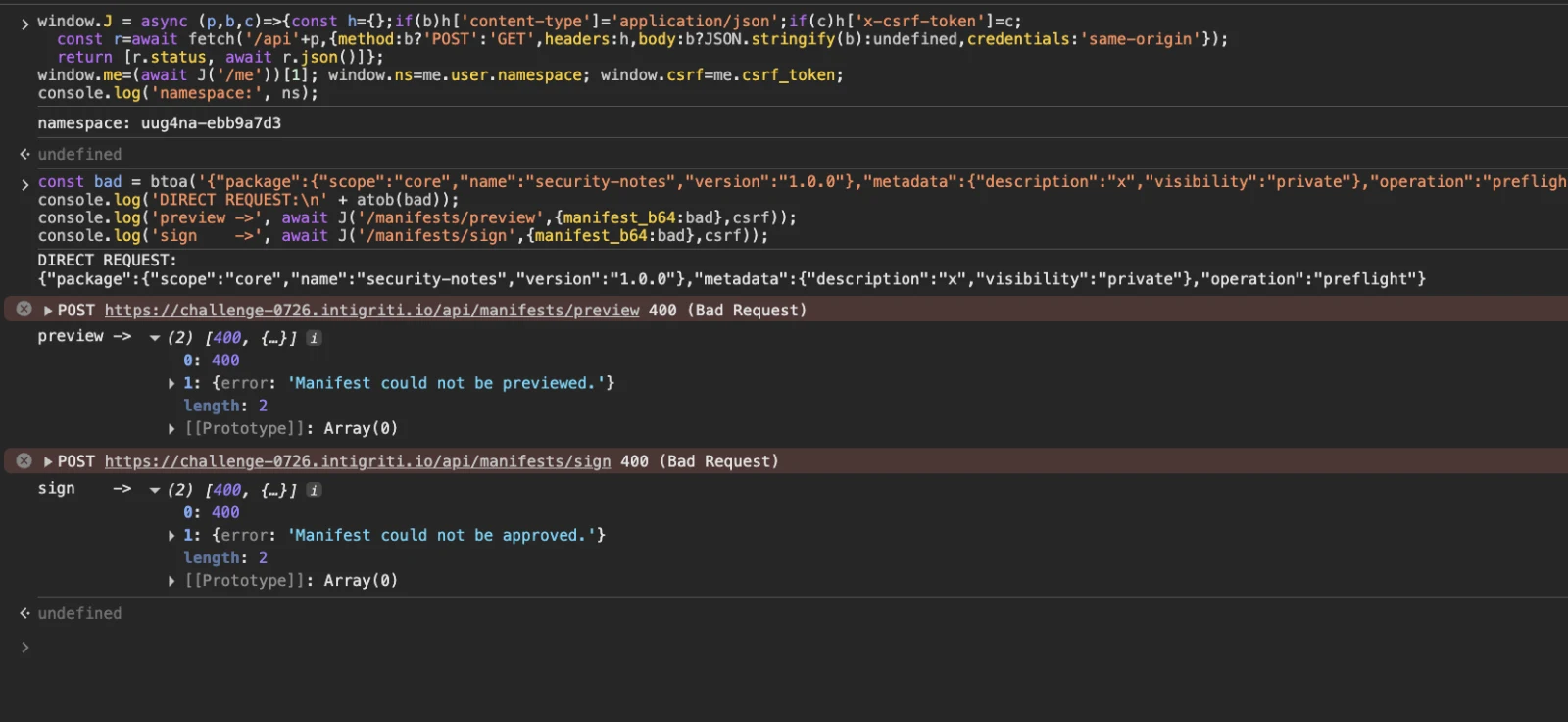Click 'length: 2' under the sign array
This screenshot has width=1568, height=722.
pyautogui.click(x=225, y=557)
